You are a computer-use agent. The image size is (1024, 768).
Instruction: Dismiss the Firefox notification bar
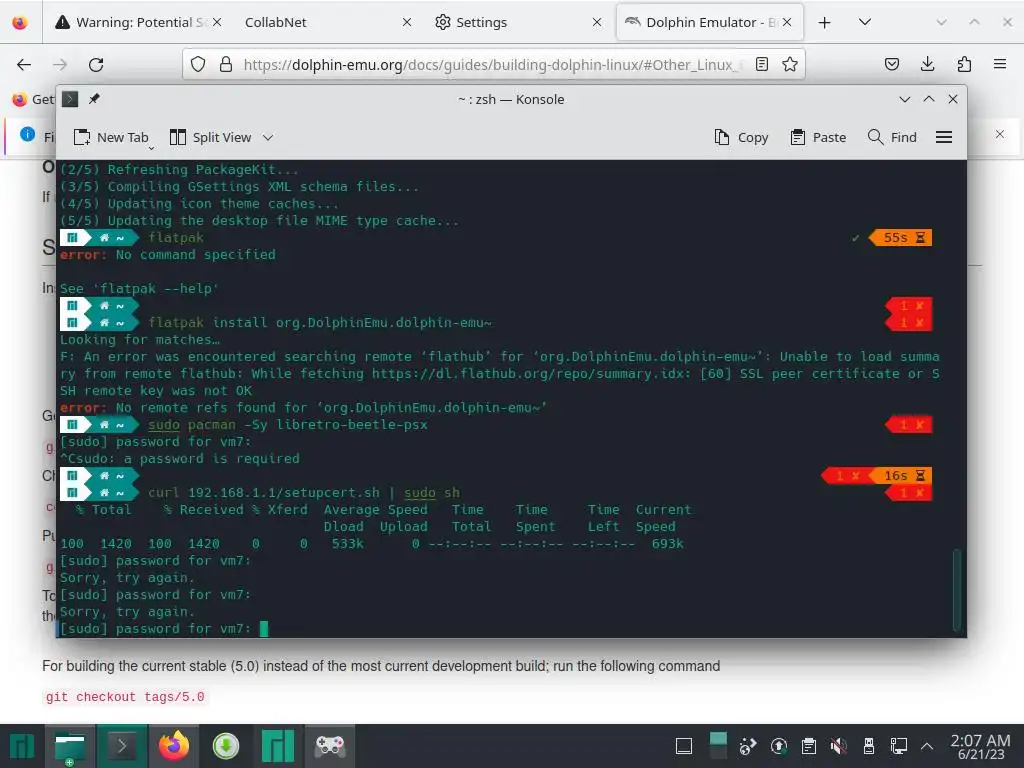1000,134
